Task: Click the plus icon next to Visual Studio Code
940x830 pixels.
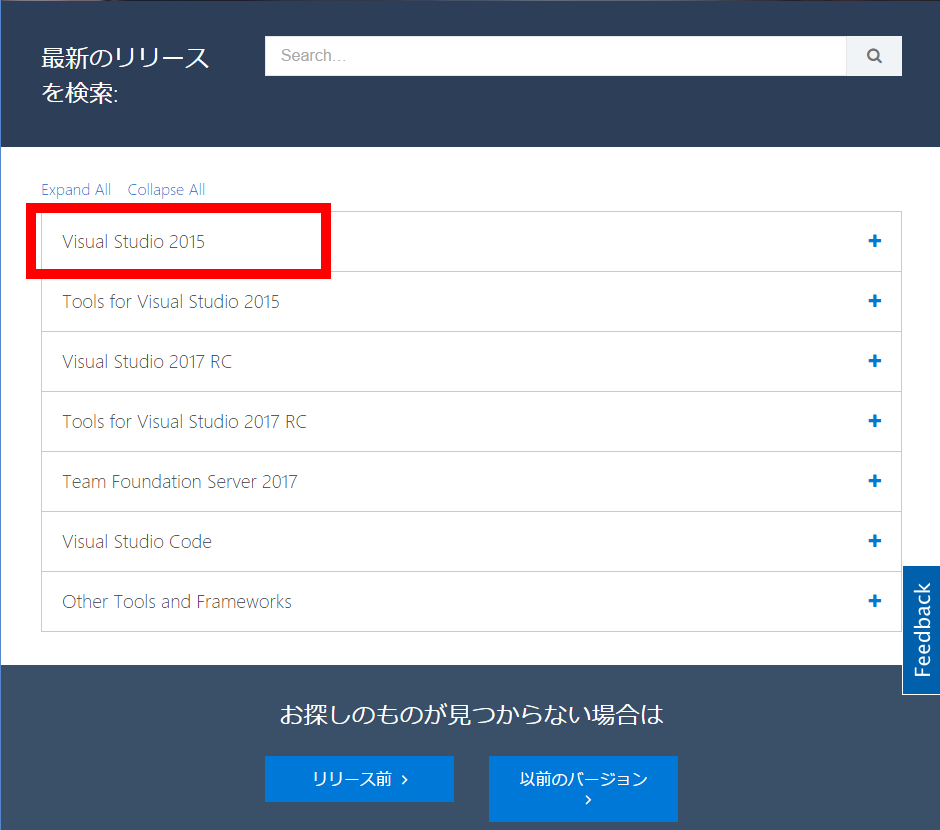Action: click(x=874, y=541)
